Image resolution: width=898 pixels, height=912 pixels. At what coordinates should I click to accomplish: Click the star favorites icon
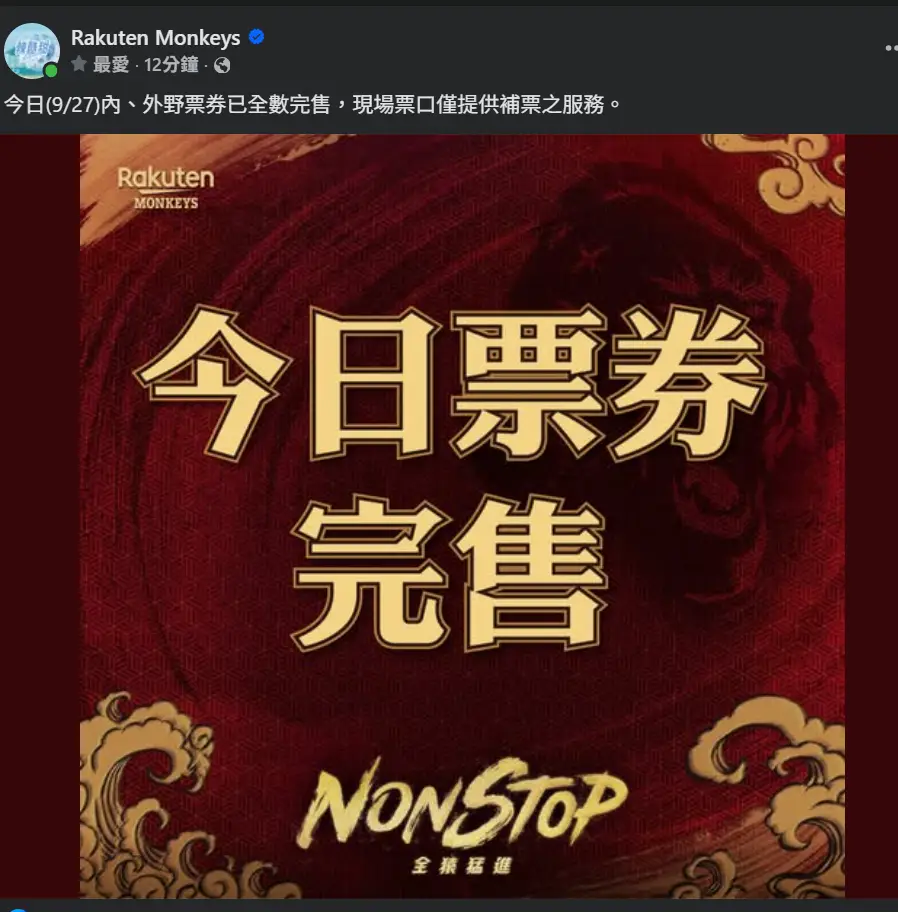pos(79,63)
